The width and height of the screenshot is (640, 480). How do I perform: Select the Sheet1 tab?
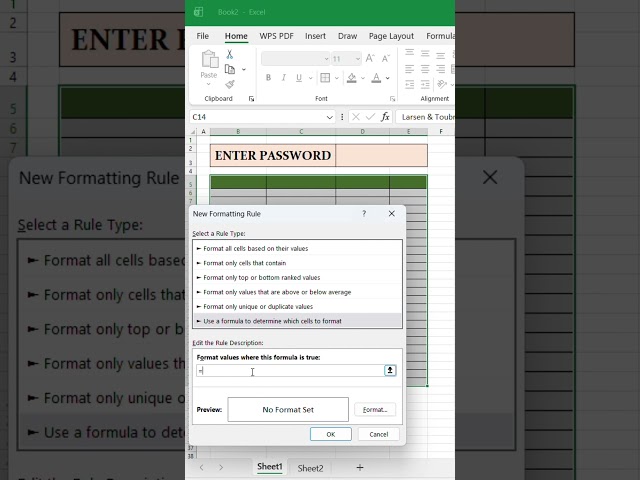269,467
